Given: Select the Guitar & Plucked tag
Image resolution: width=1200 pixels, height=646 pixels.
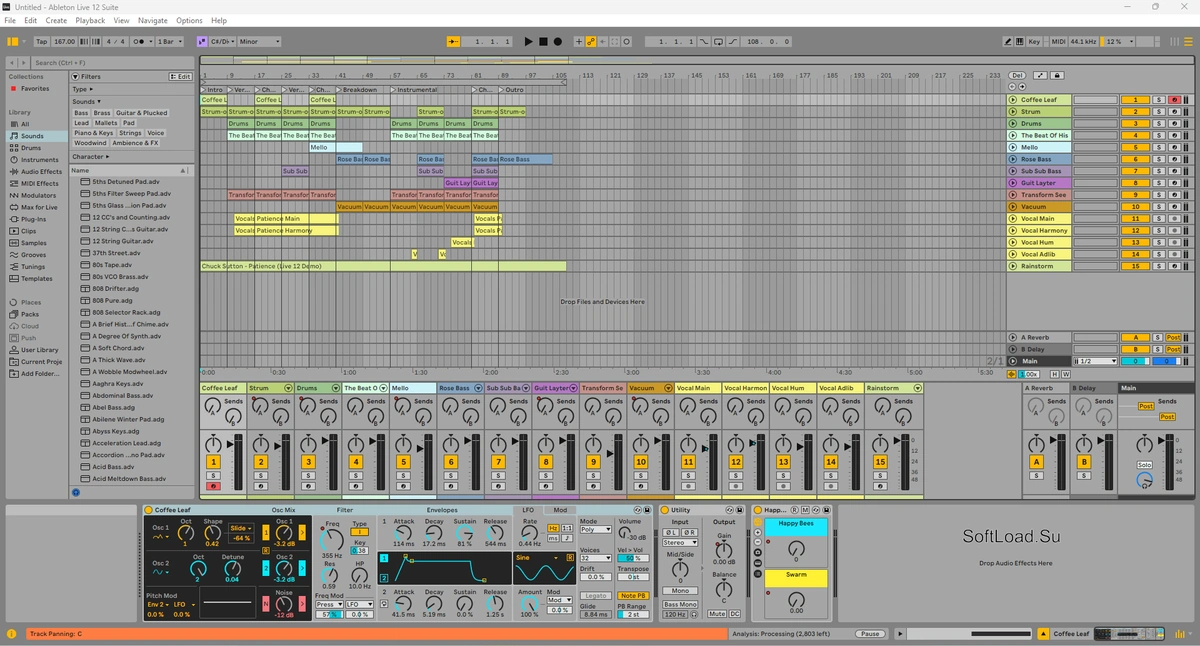Looking at the screenshot, I should (x=142, y=113).
